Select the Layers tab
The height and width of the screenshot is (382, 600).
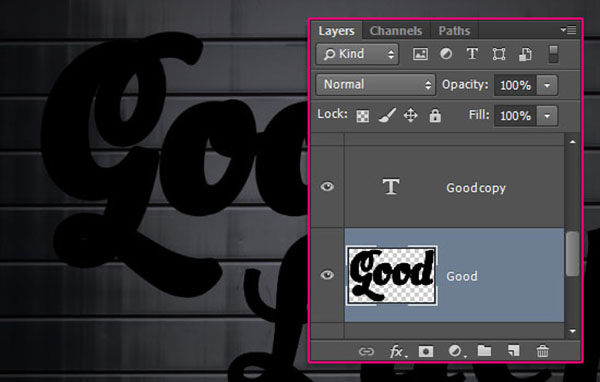[x=336, y=31]
